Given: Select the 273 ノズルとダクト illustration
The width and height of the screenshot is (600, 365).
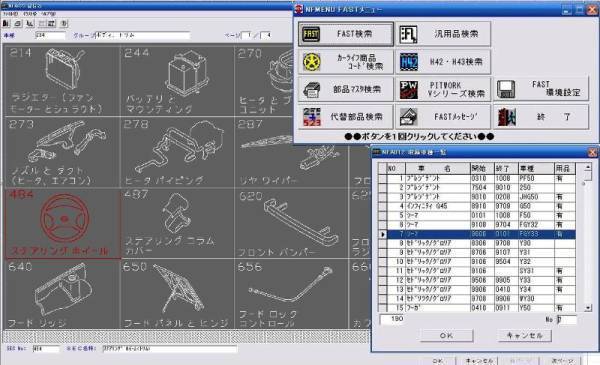Looking at the screenshot, I should [62, 152].
